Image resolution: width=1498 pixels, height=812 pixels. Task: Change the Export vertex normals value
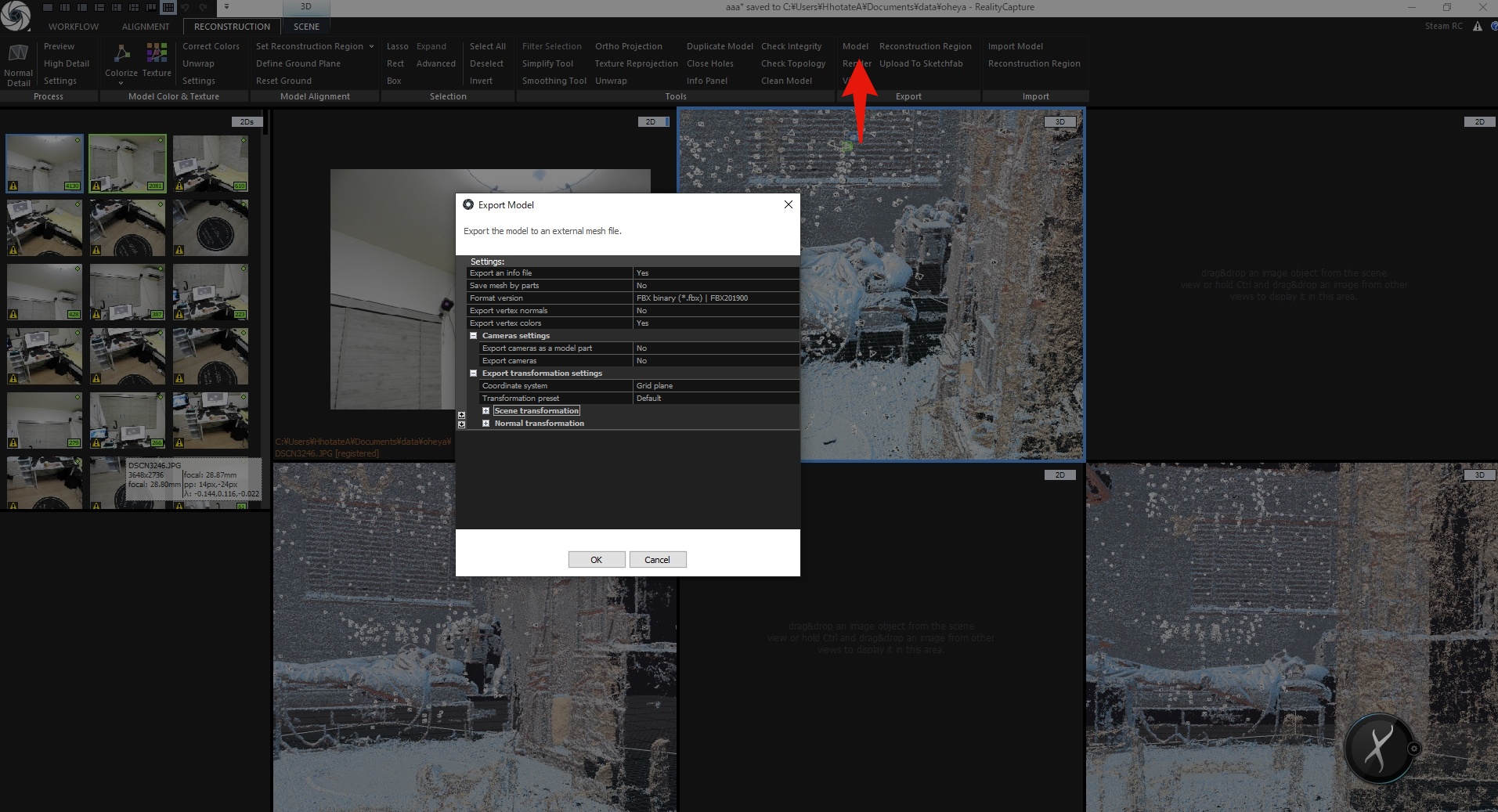point(715,311)
